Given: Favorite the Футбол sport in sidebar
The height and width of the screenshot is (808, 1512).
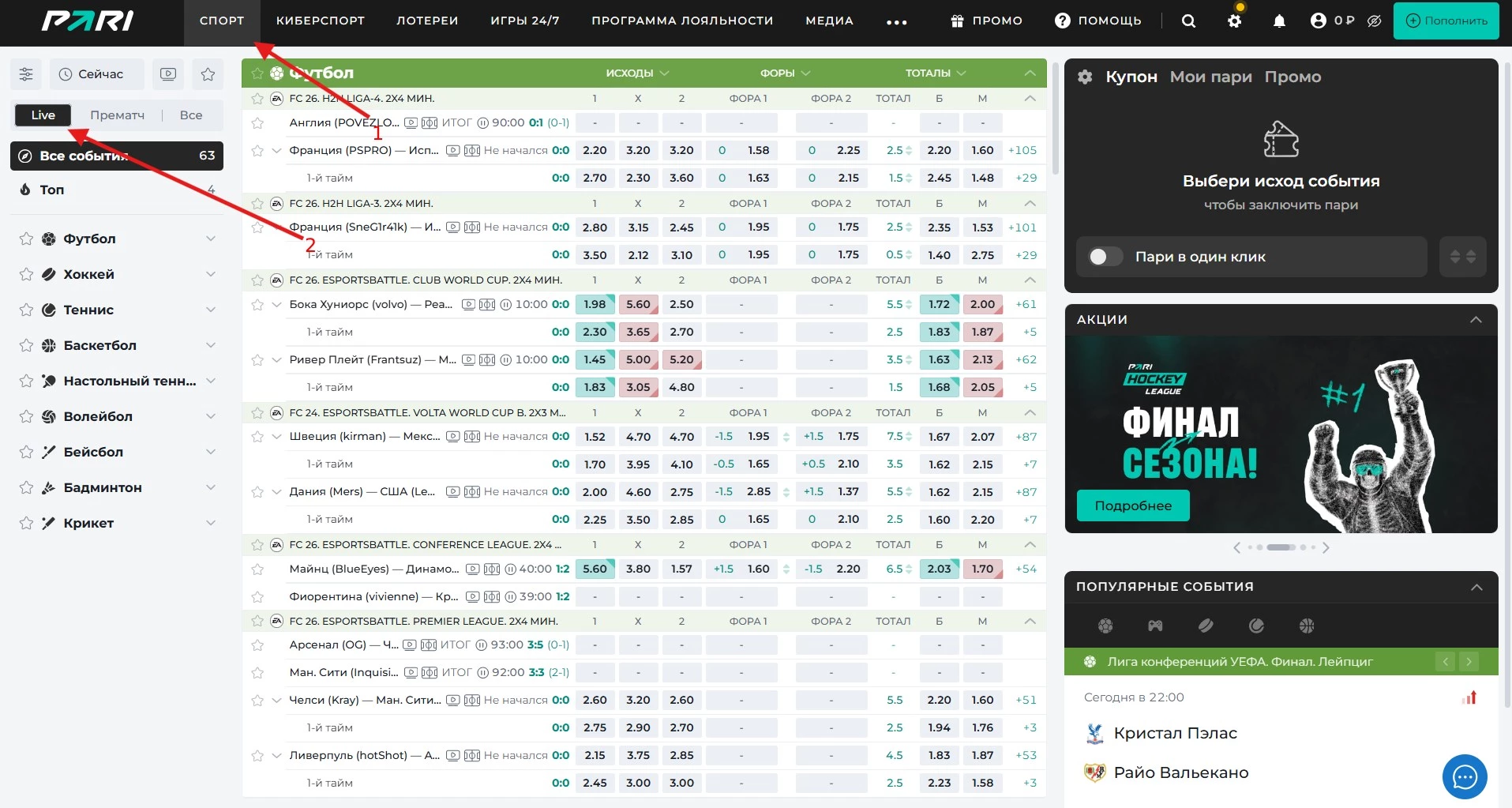Looking at the screenshot, I should point(26,239).
